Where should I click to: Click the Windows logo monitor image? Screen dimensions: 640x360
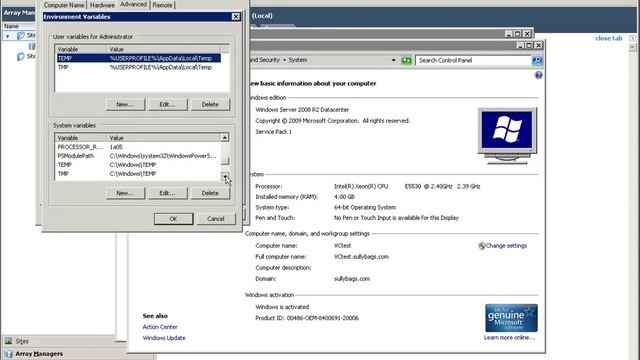(x=507, y=136)
